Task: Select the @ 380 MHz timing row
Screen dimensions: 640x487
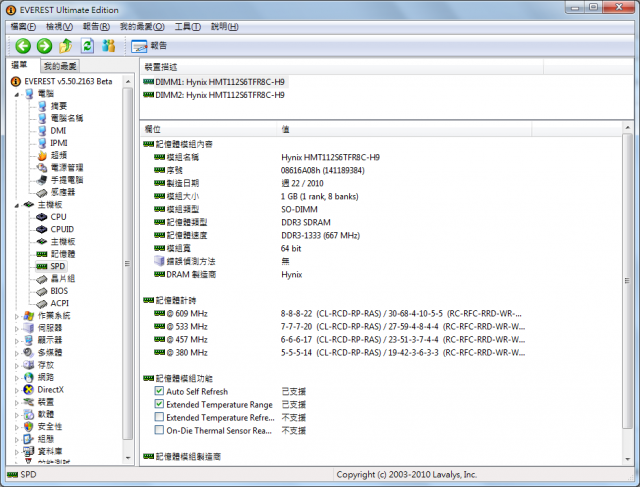Action: tap(340, 352)
